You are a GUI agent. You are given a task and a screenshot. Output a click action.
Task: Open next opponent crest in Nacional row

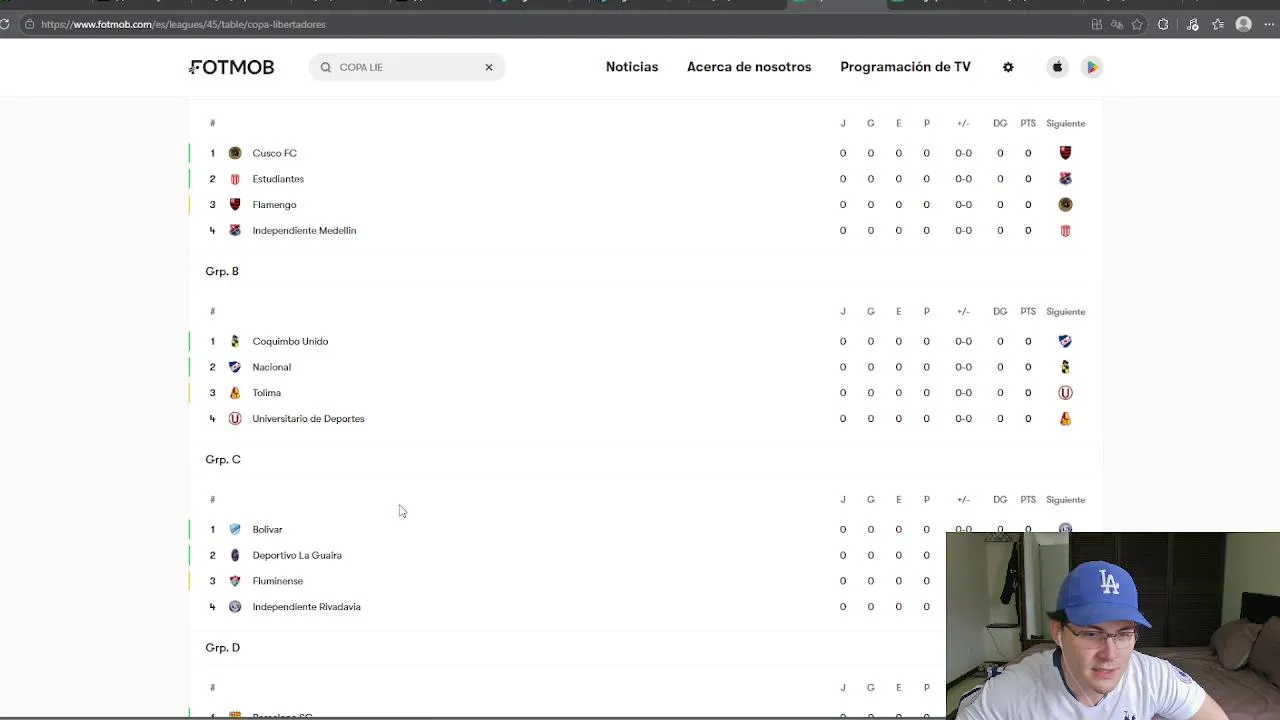1065,367
